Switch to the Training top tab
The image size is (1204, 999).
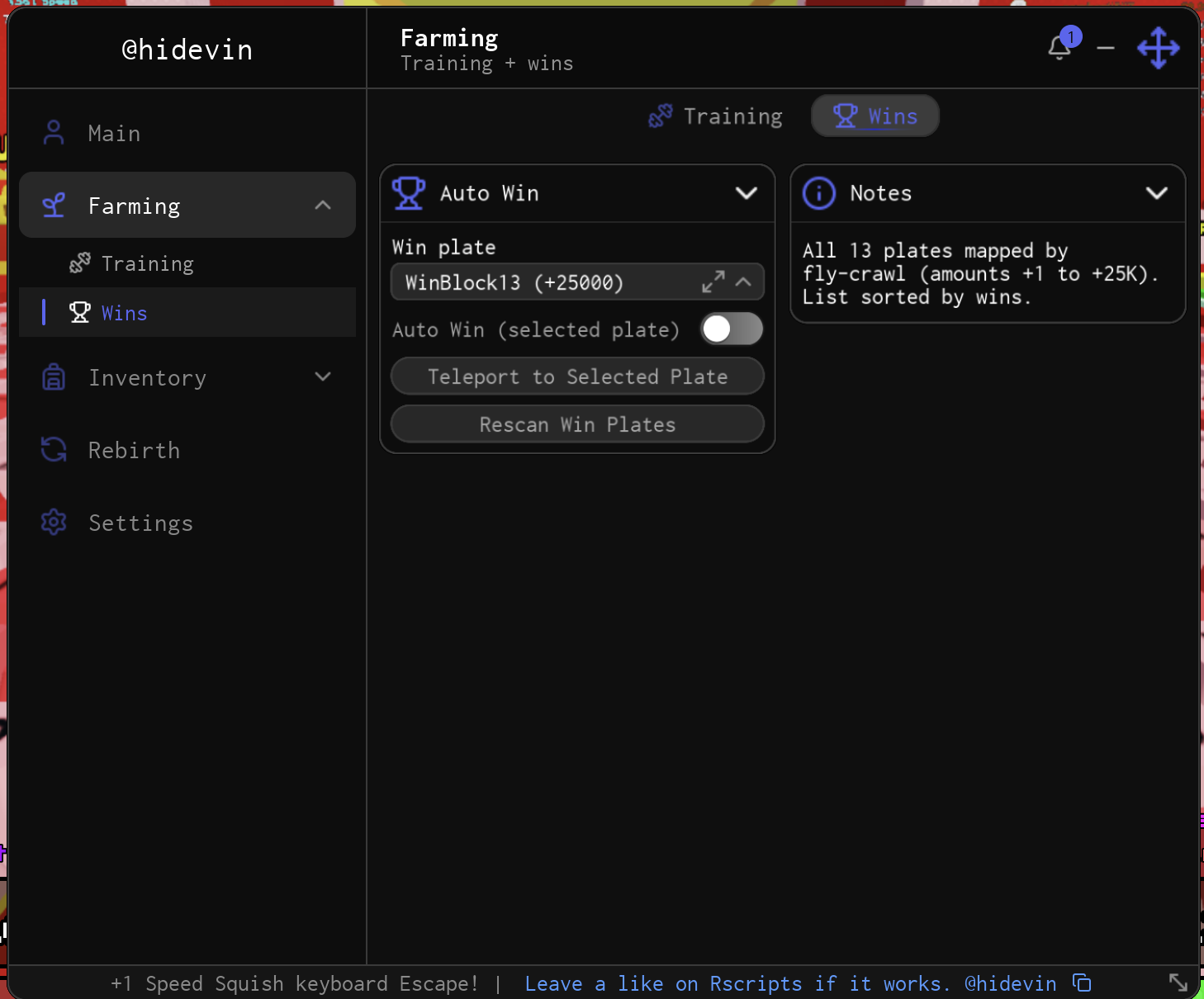716,116
